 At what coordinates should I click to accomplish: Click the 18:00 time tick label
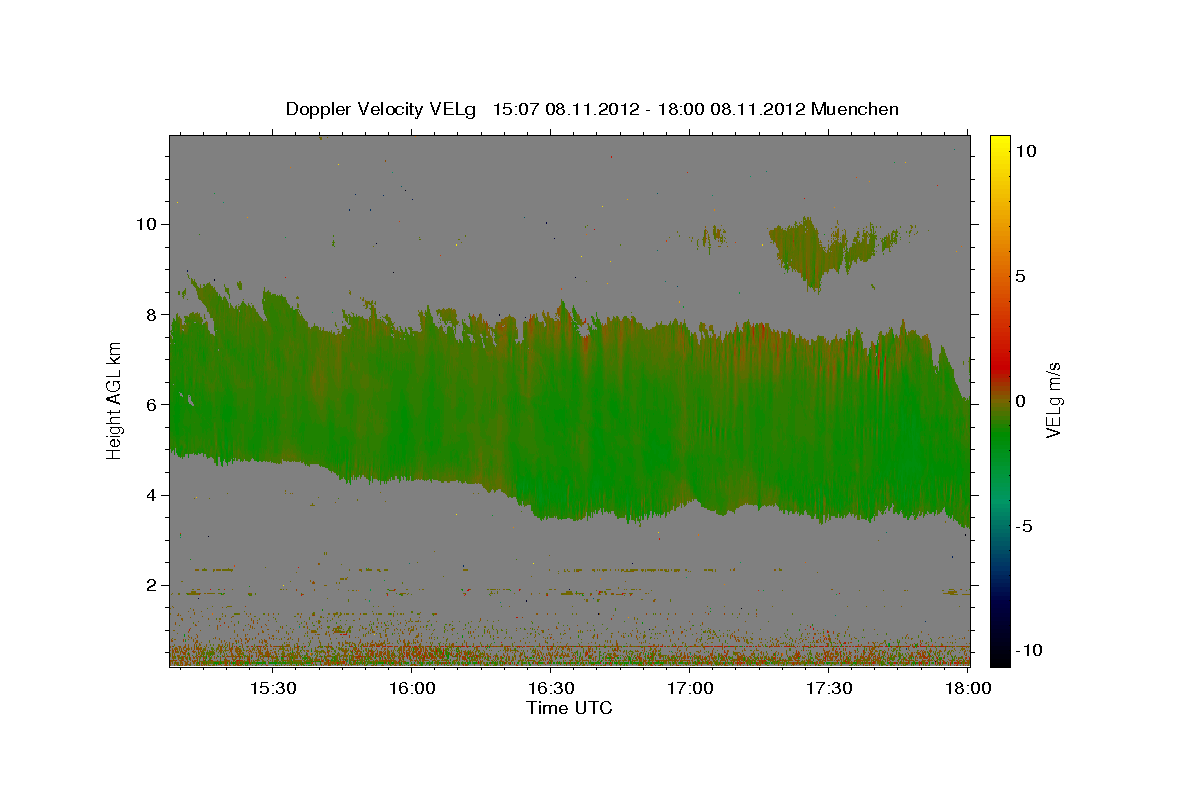click(967, 688)
